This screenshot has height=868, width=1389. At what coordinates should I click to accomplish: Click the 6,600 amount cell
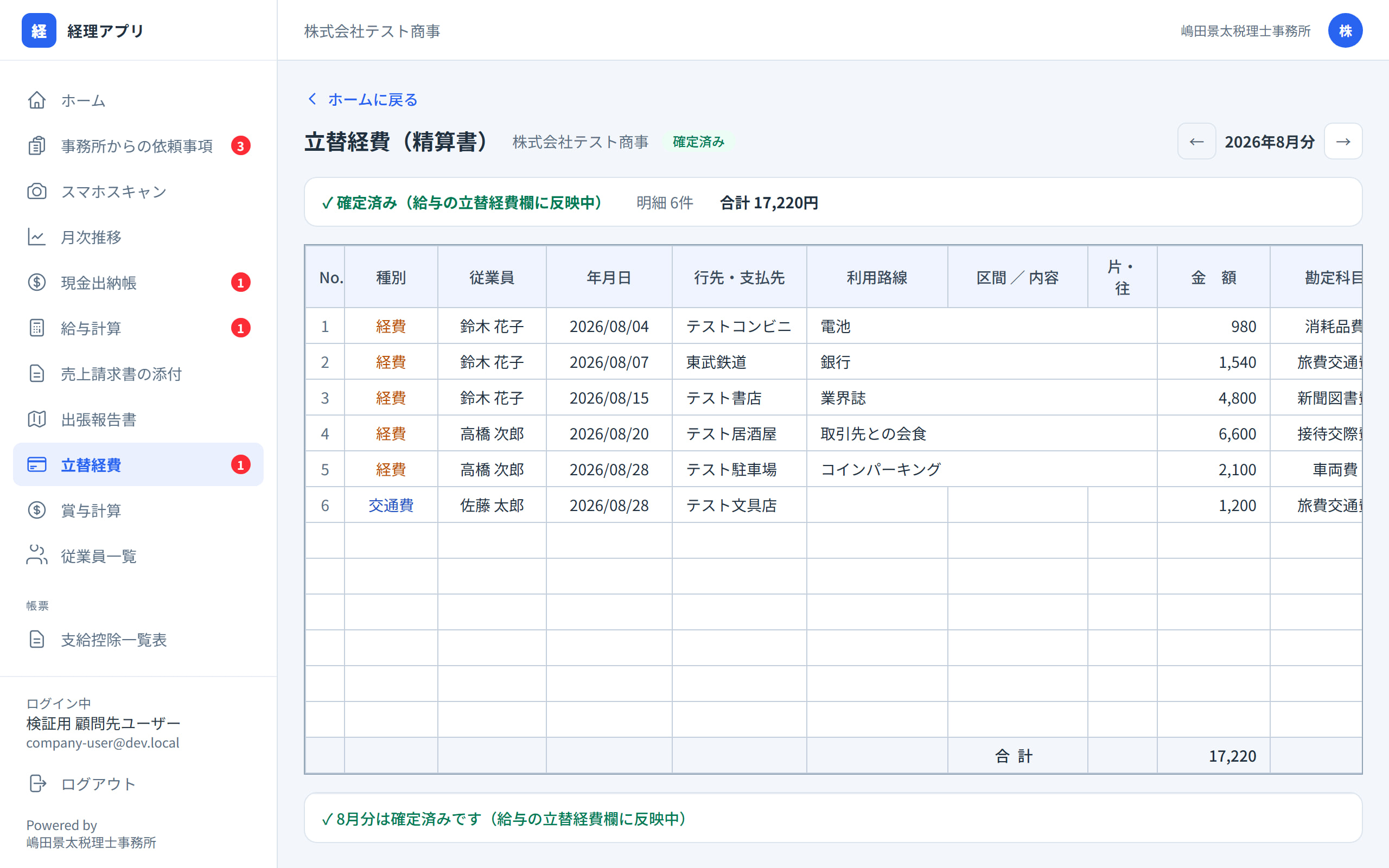pos(1213,434)
